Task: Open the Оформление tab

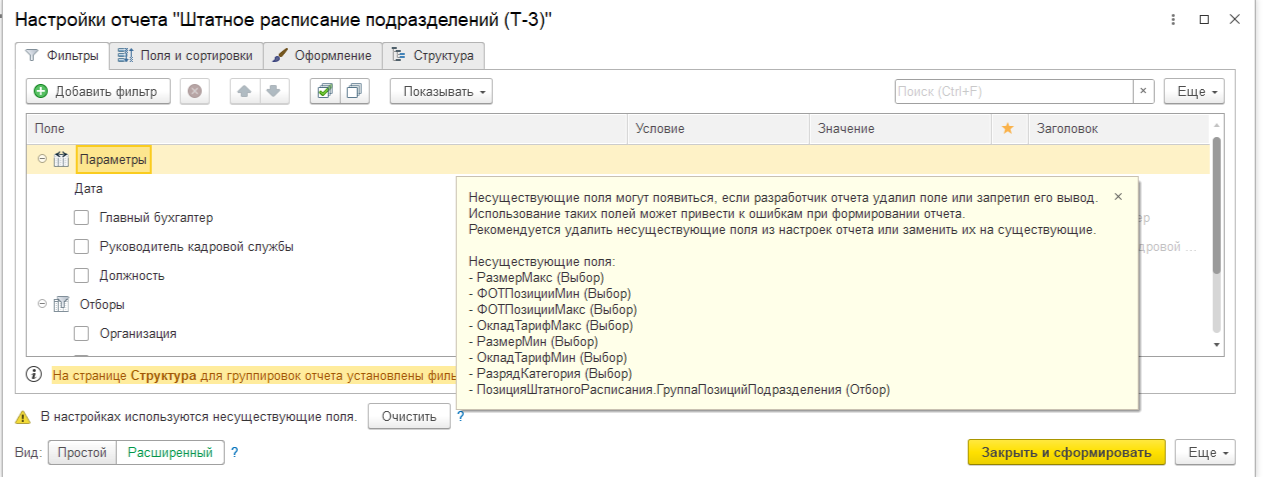Action: click(x=324, y=55)
